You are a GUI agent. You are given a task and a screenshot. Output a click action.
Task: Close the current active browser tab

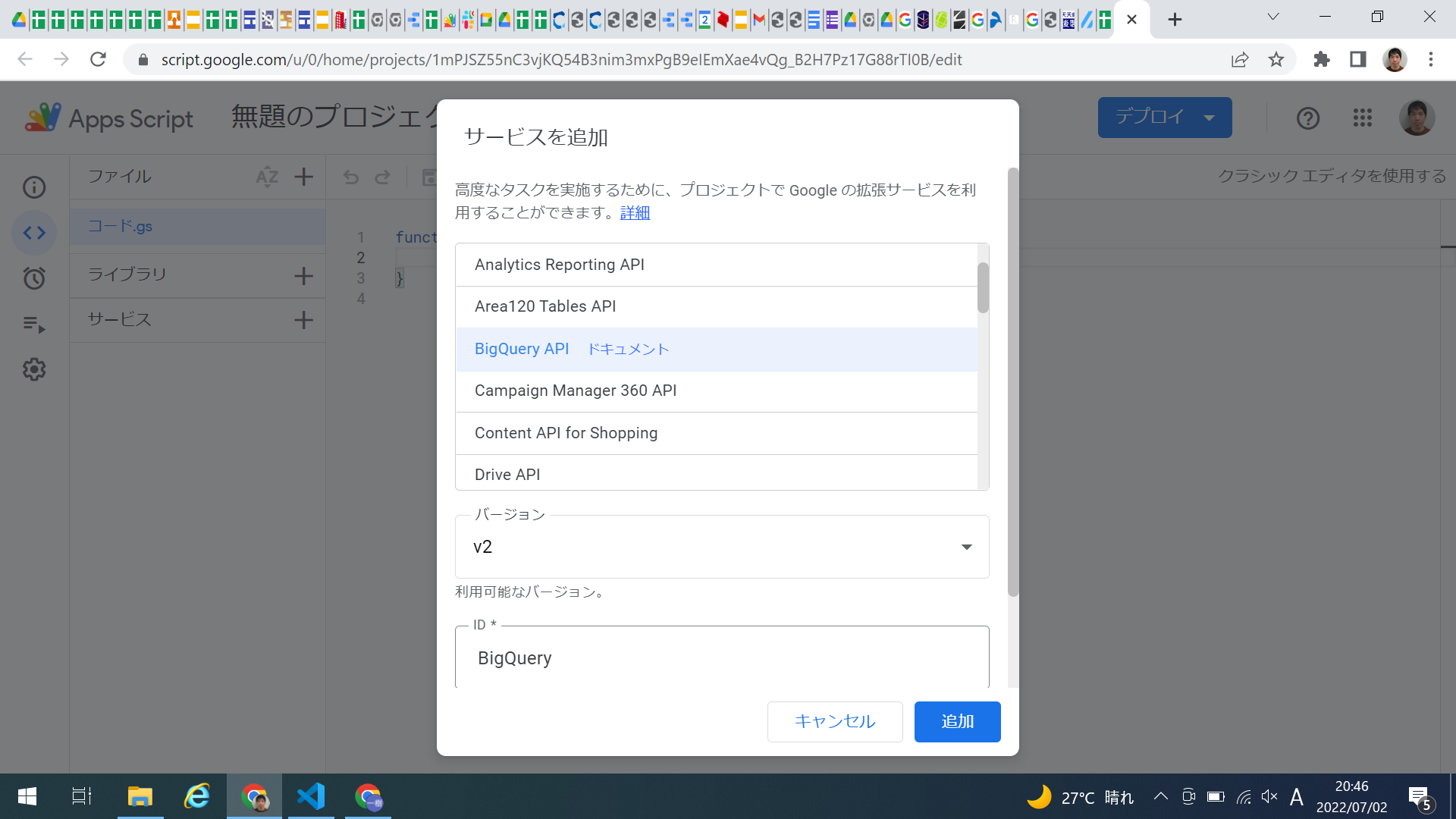[x=1131, y=20]
